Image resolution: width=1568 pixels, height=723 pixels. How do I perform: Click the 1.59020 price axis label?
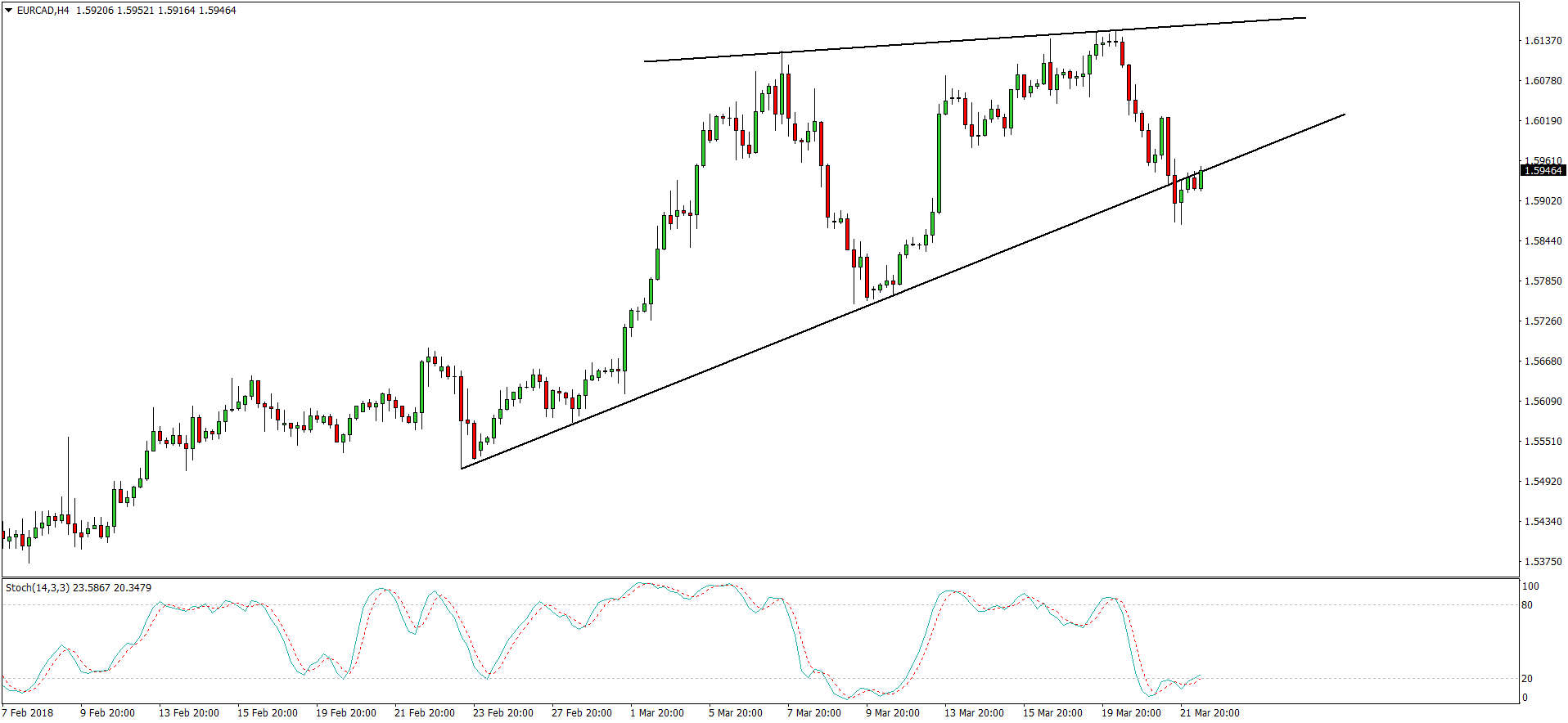point(1543,200)
